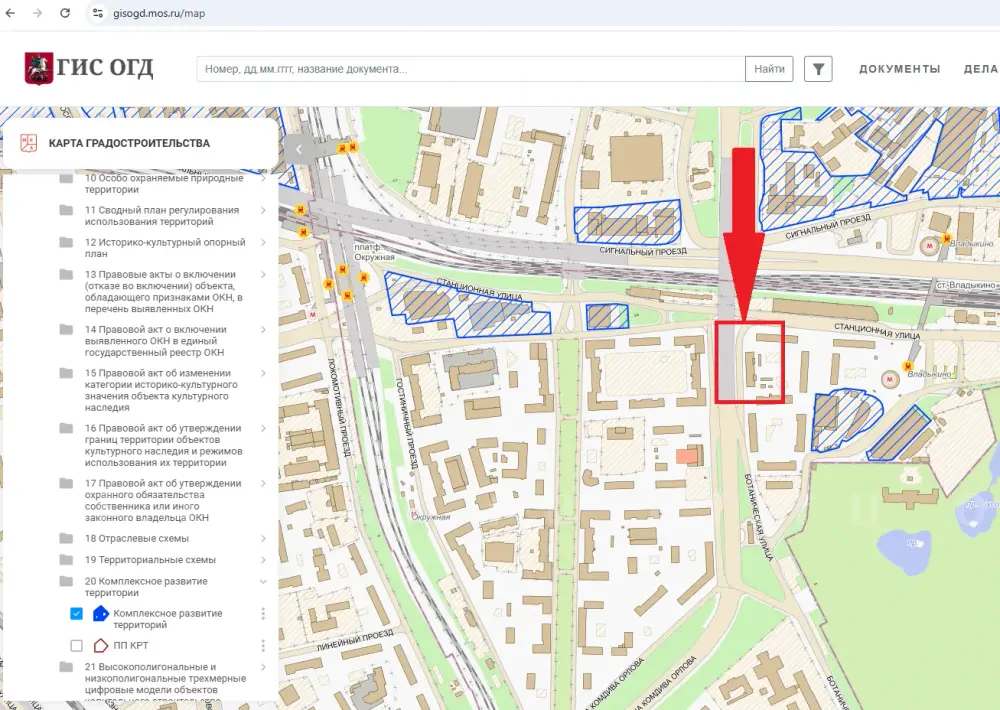Click the Гостиничный проезд street label

406,424
